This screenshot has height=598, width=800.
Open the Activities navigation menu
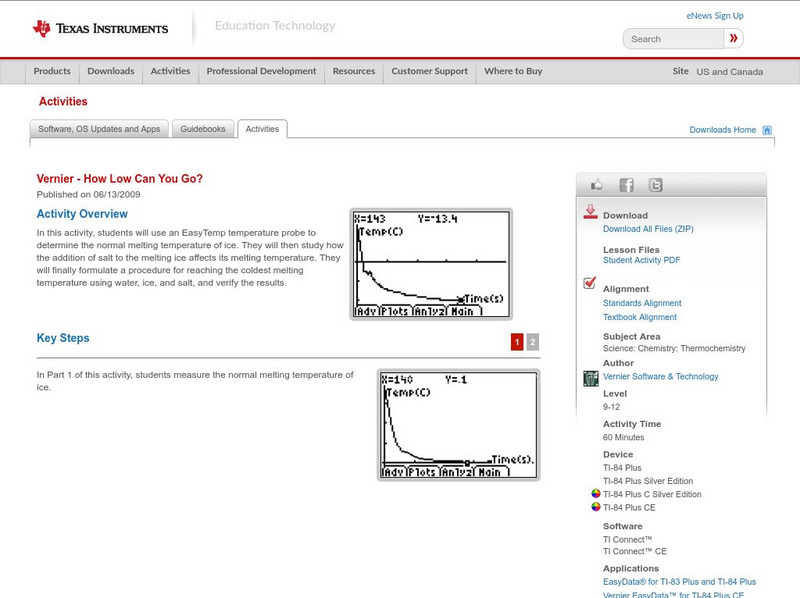pyautogui.click(x=170, y=71)
